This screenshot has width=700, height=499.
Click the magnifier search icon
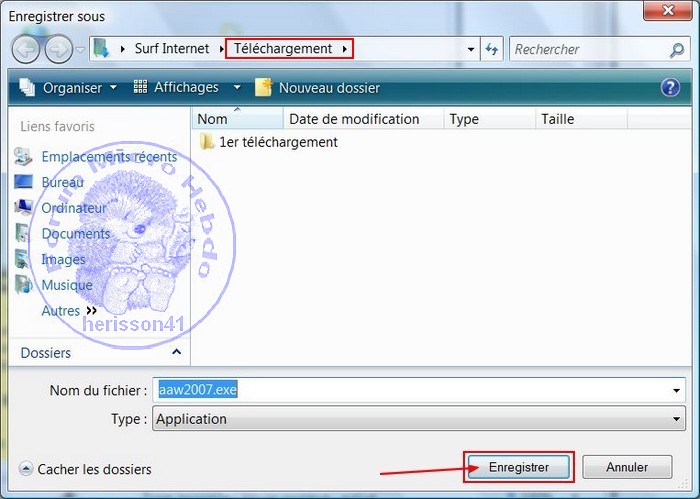677,50
